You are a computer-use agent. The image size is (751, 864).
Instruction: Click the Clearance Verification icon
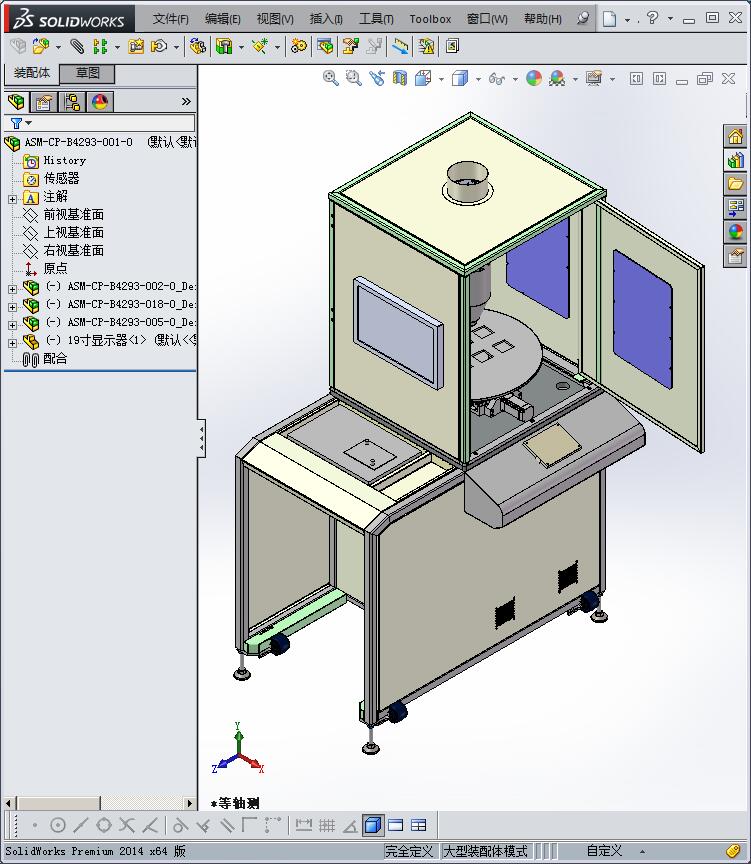pyautogui.click(x=426, y=46)
